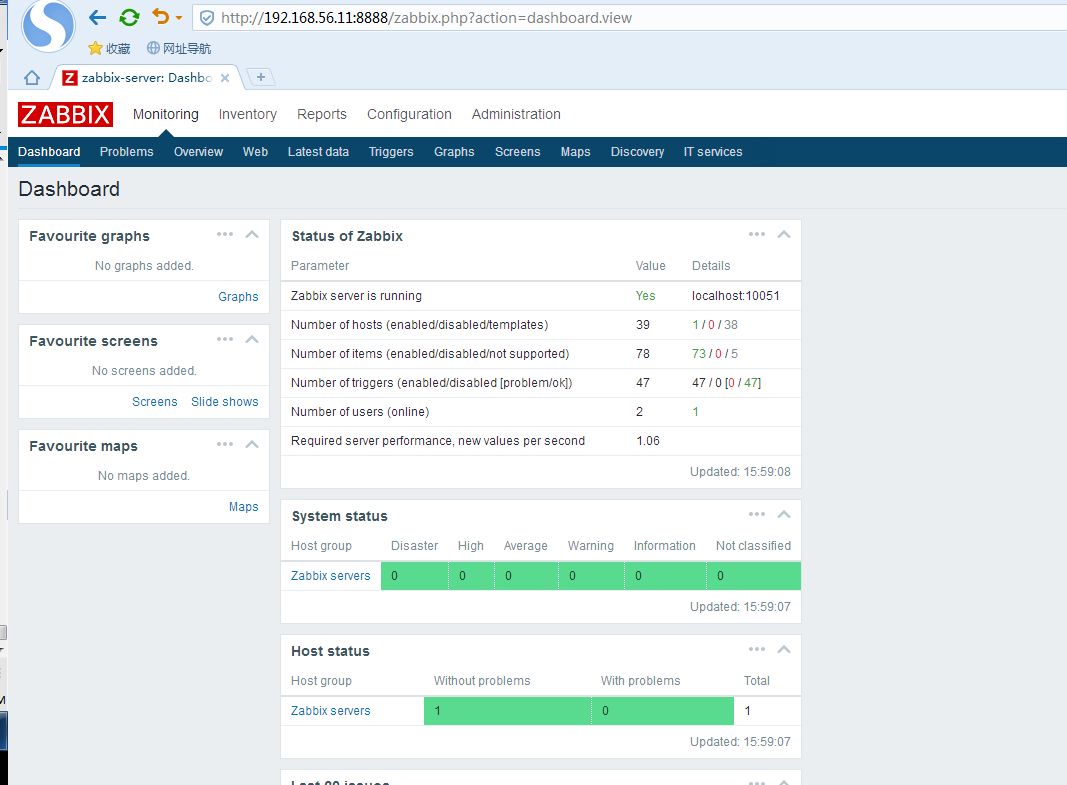Click the "Number of users (online)" row label
1067x785 pixels.
pyautogui.click(x=360, y=412)
